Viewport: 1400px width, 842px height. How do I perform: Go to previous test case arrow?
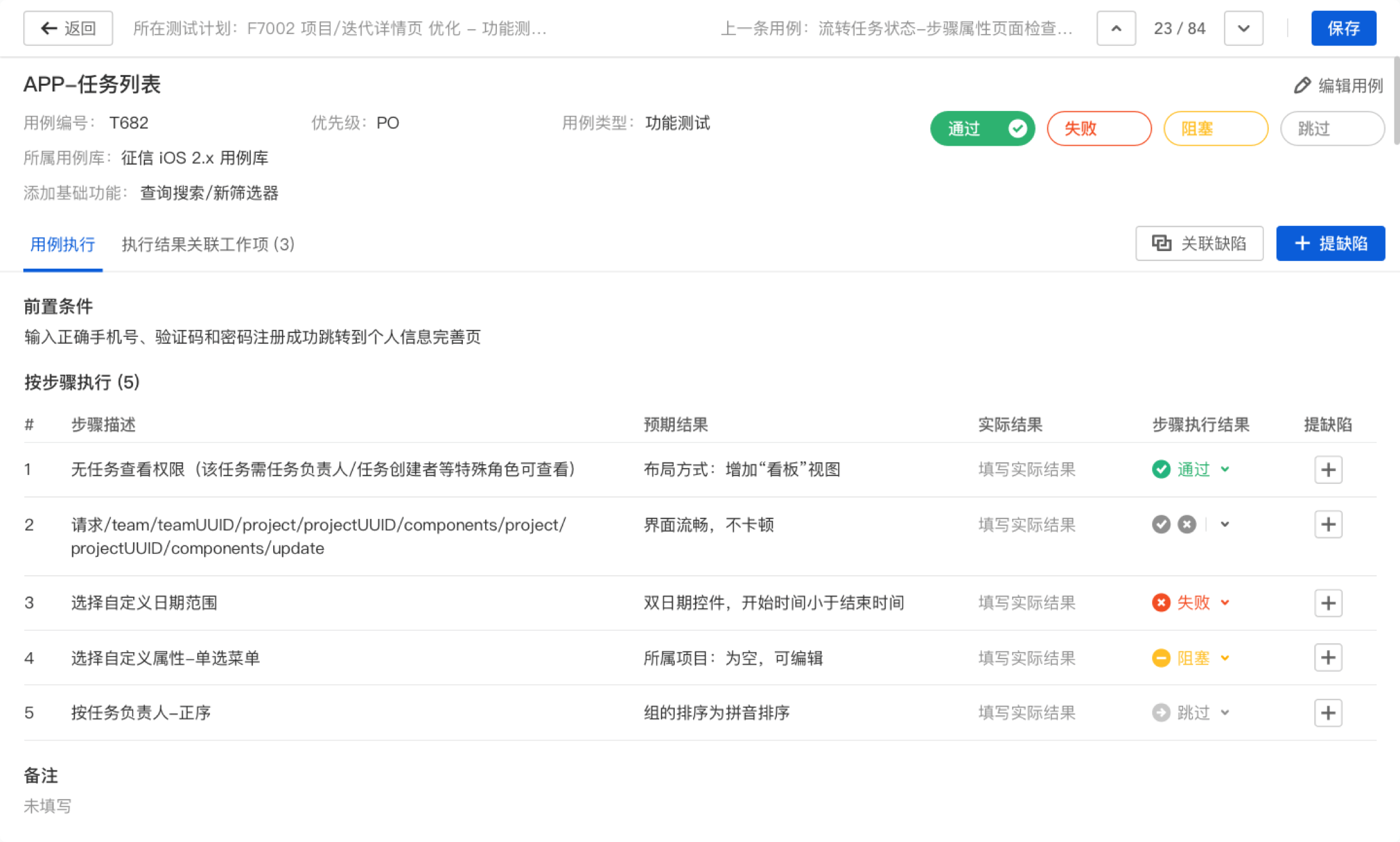coord(1116,28)
